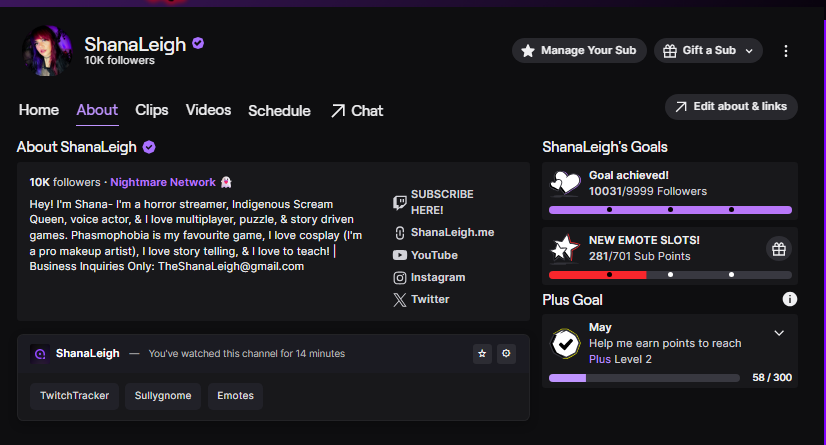Click the SUBSCRIBE HERE! link
826x445 pixels.
442,202
